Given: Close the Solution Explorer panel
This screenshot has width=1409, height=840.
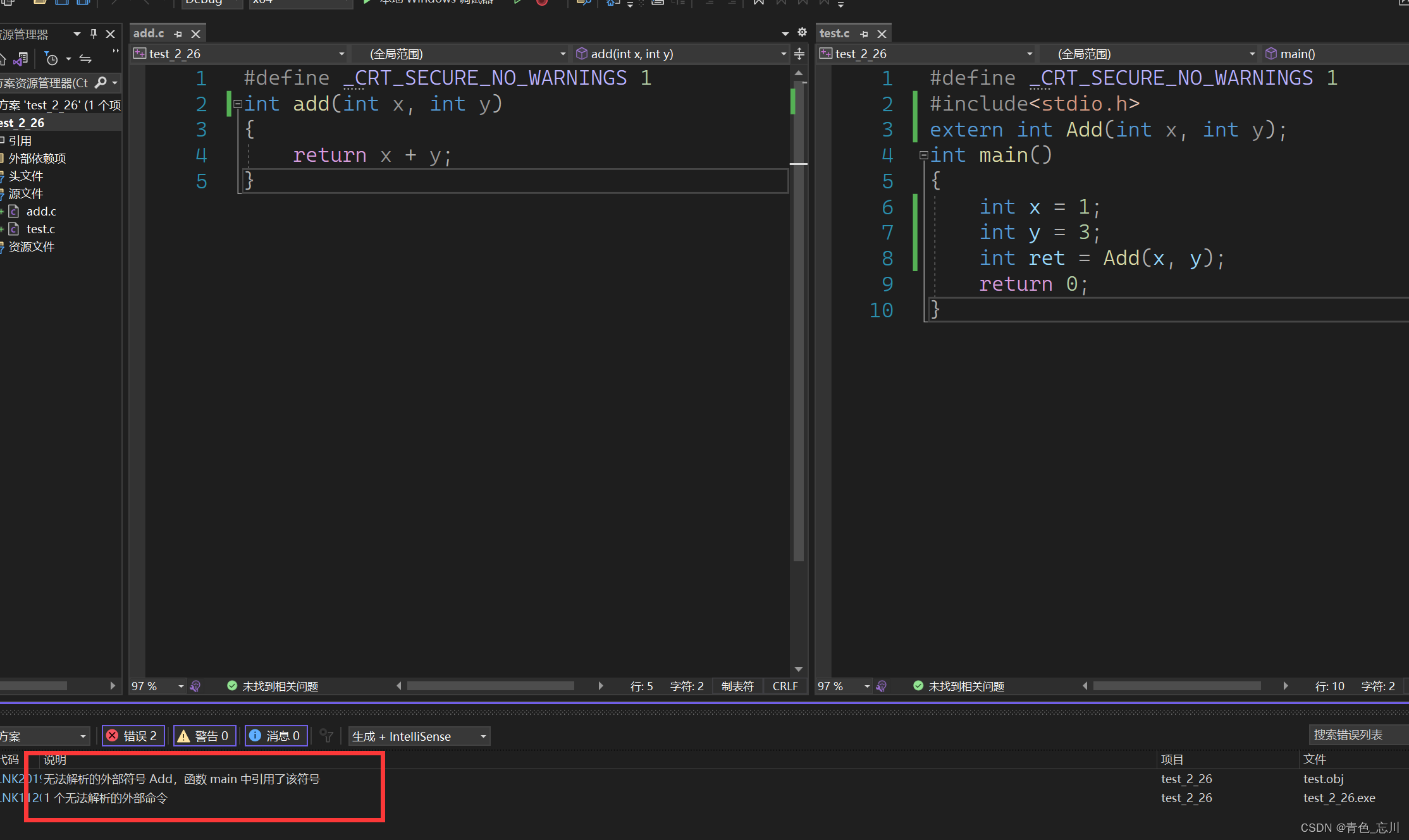Looking at the screenshot, I should click(111, 34).
